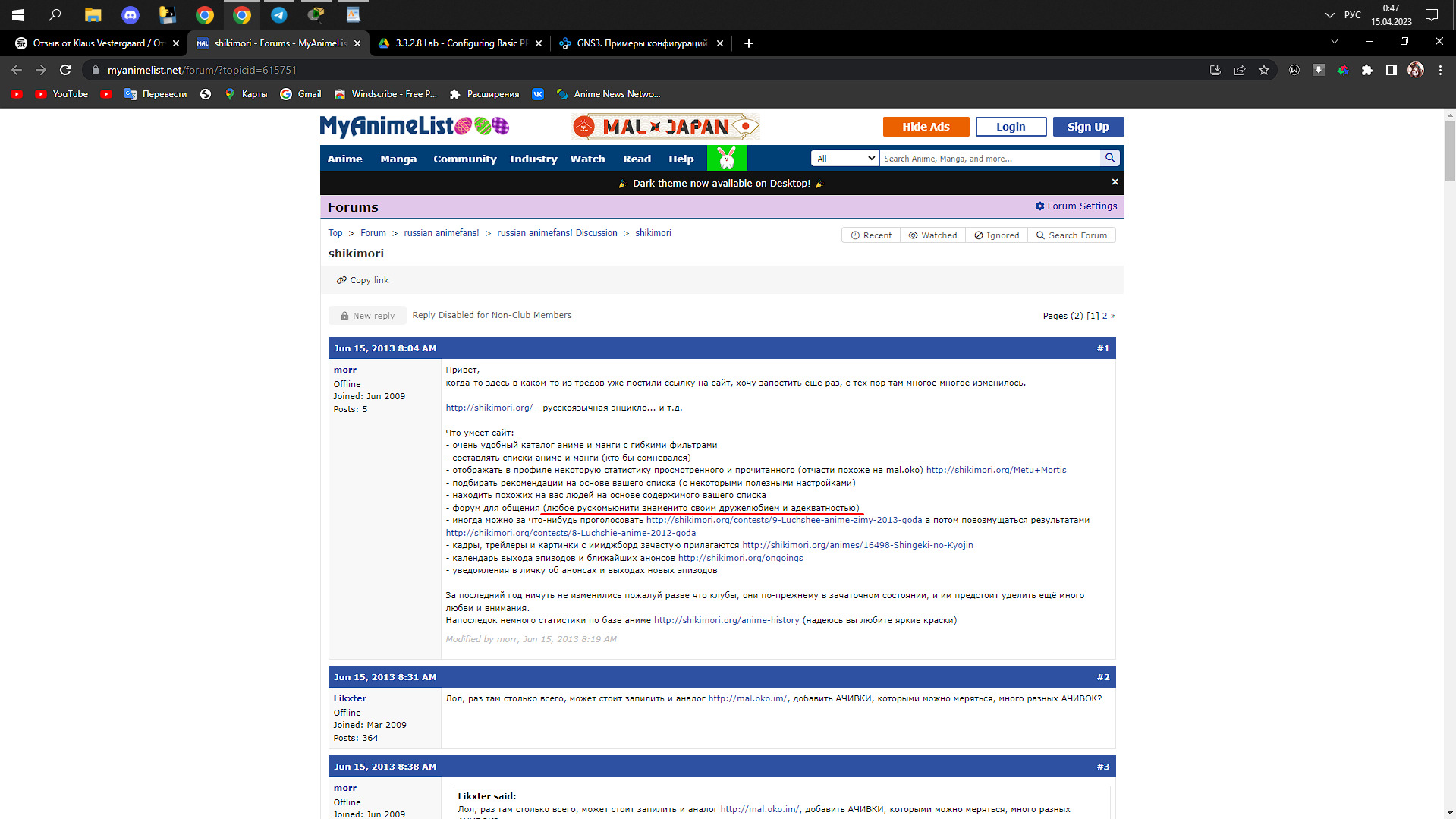Toggle the Watched topics filter

932,235
